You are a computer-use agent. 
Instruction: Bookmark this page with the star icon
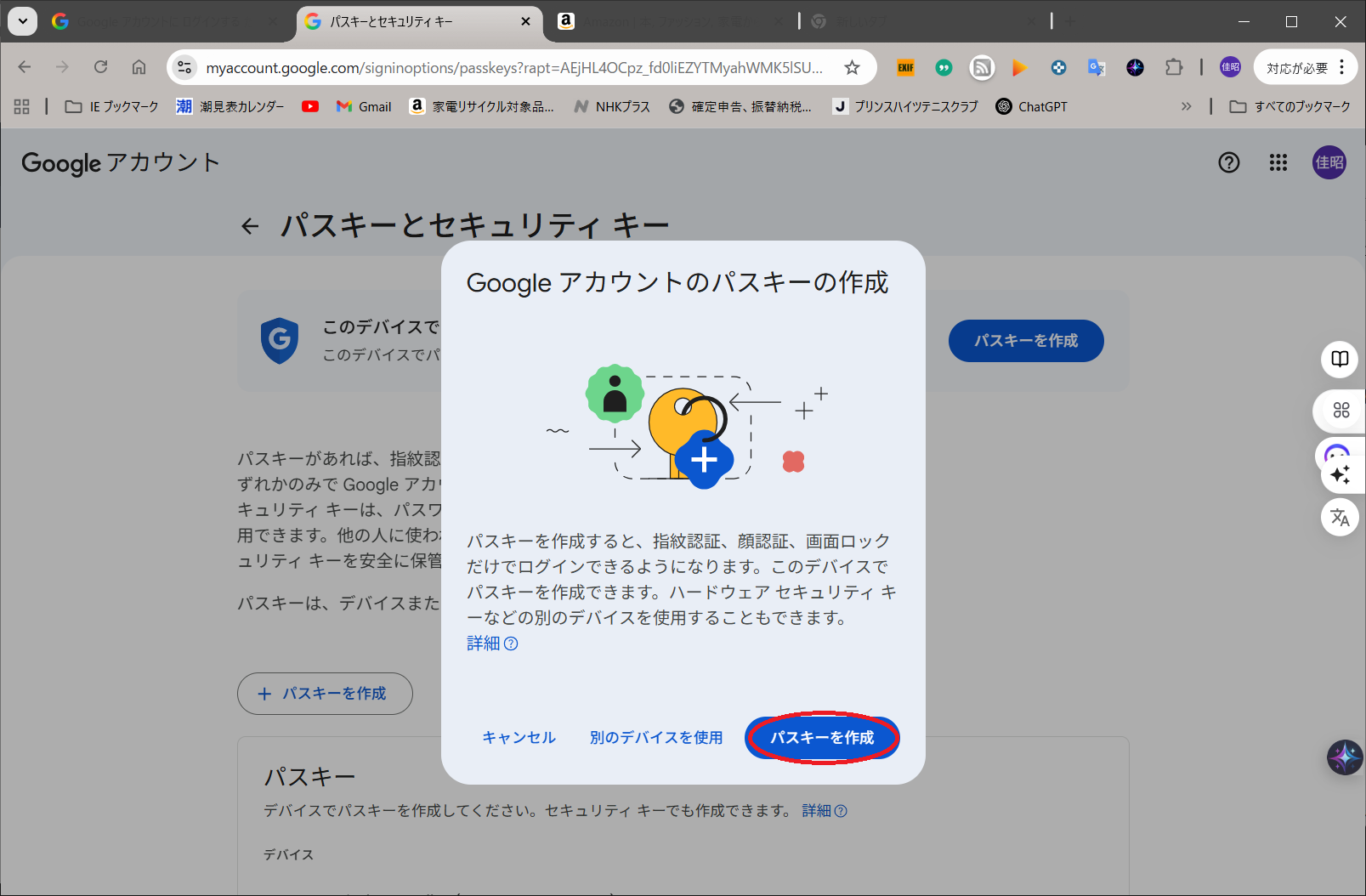pyautogui.click(x=852, y=68)
